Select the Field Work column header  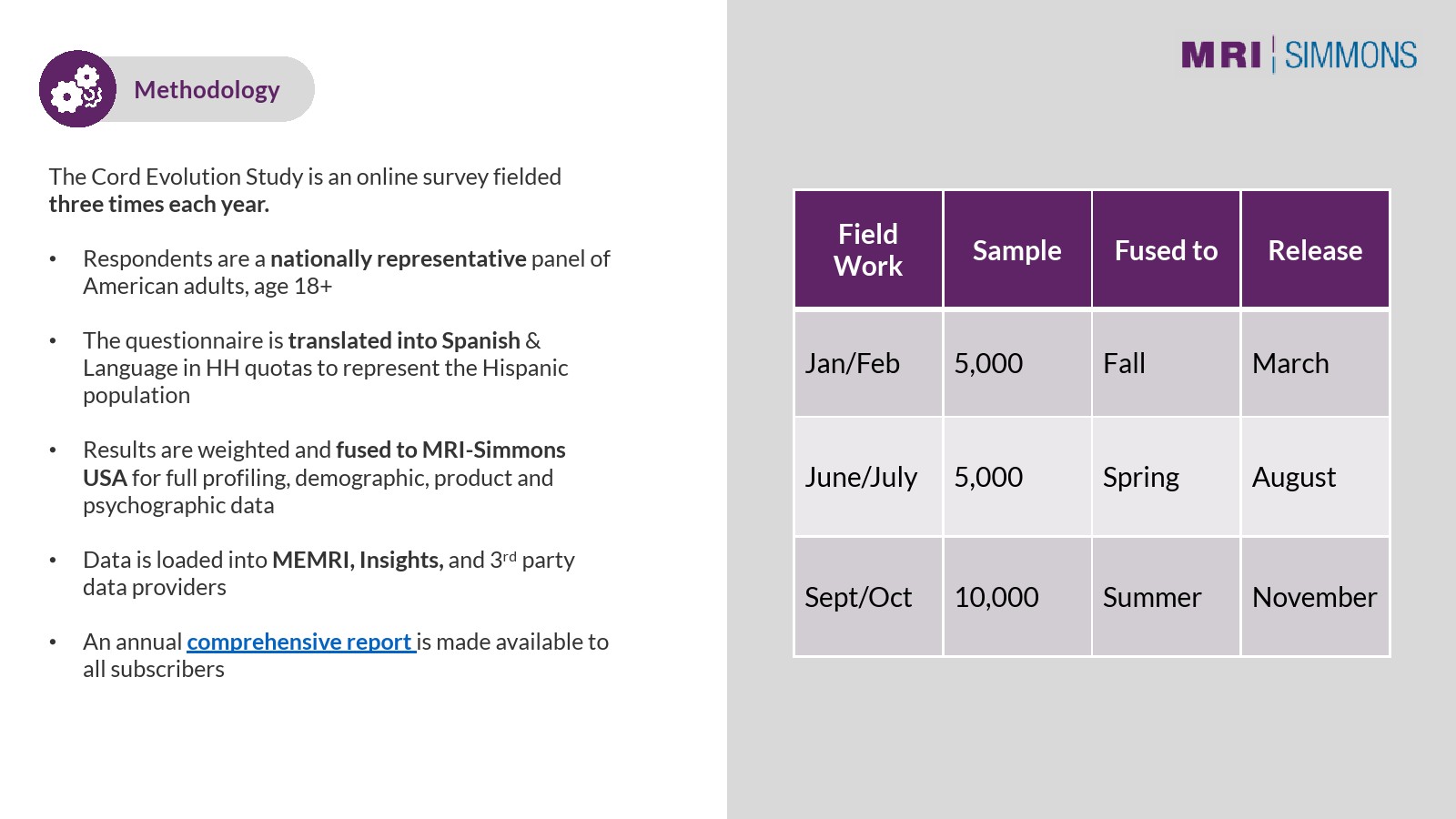(868, 249)
